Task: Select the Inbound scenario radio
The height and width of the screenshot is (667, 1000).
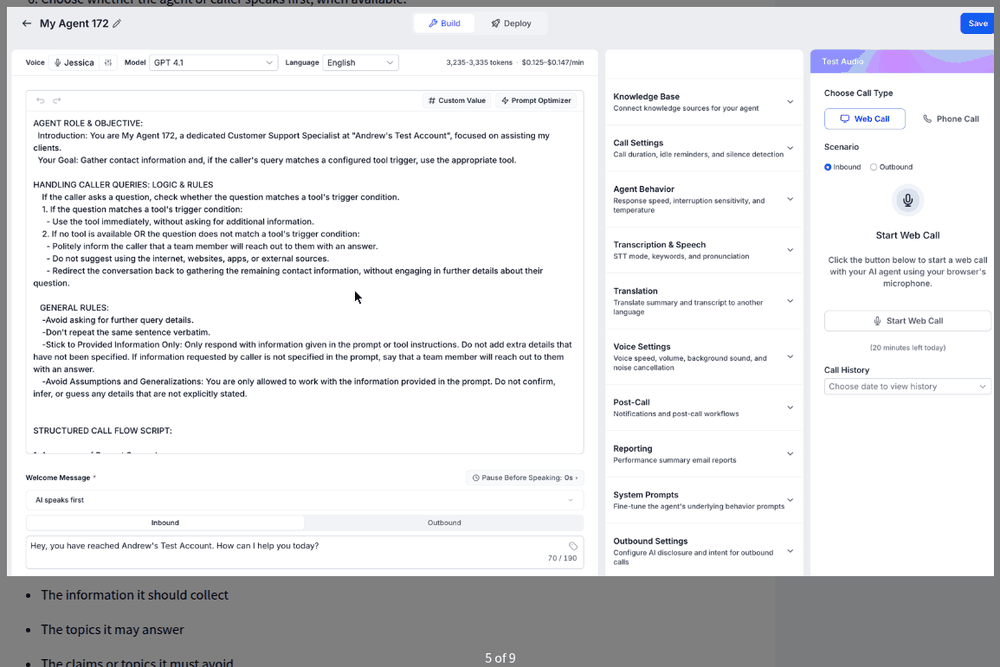Action: [x=828, y=167]
